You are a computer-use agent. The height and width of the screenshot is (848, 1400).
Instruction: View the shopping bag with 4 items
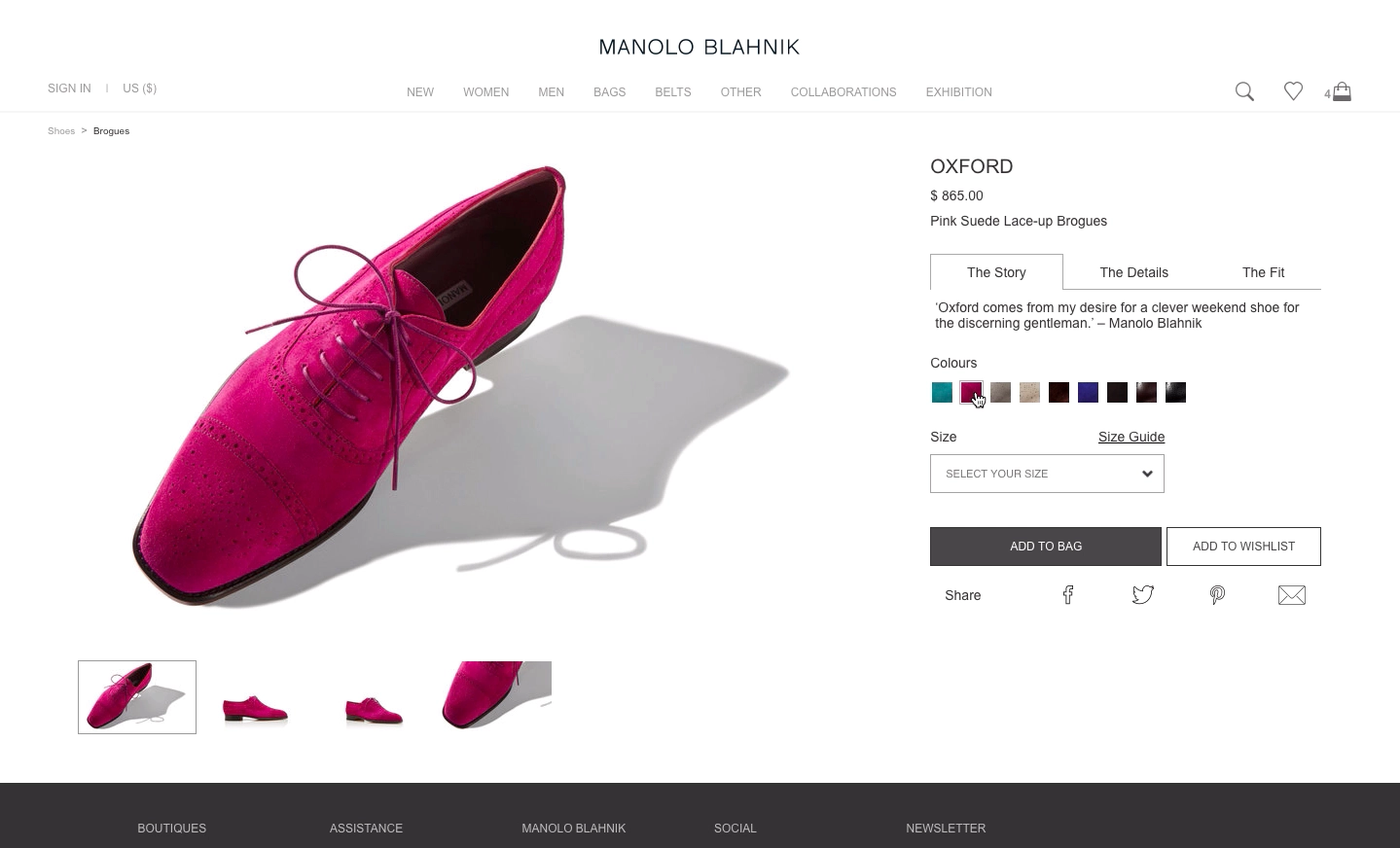[1340, 90]
